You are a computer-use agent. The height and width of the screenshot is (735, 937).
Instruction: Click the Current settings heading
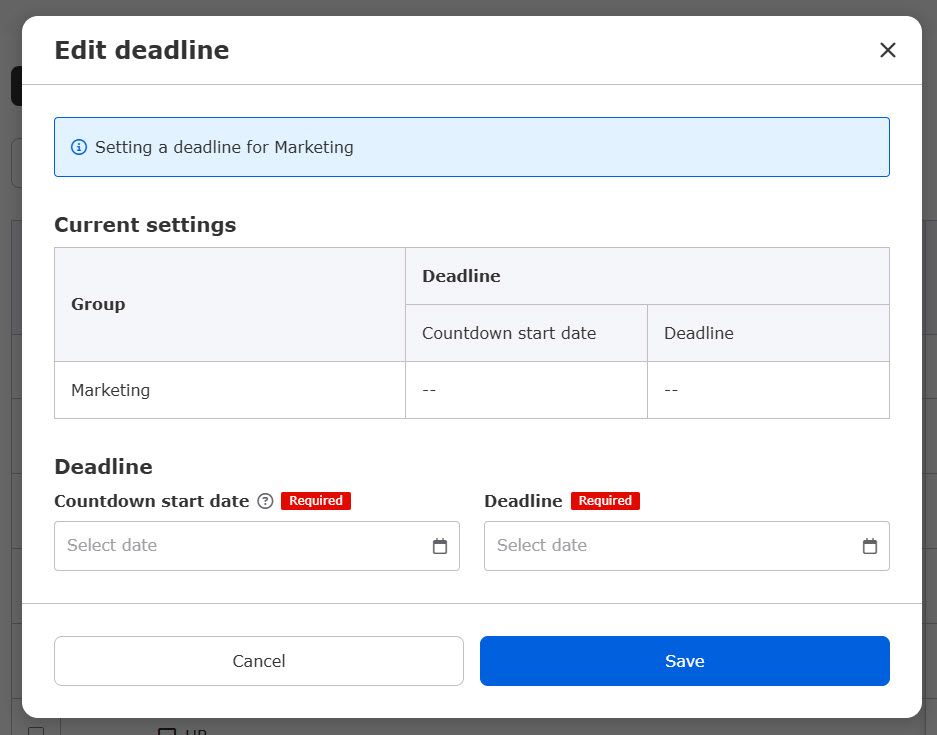point(145,225)
